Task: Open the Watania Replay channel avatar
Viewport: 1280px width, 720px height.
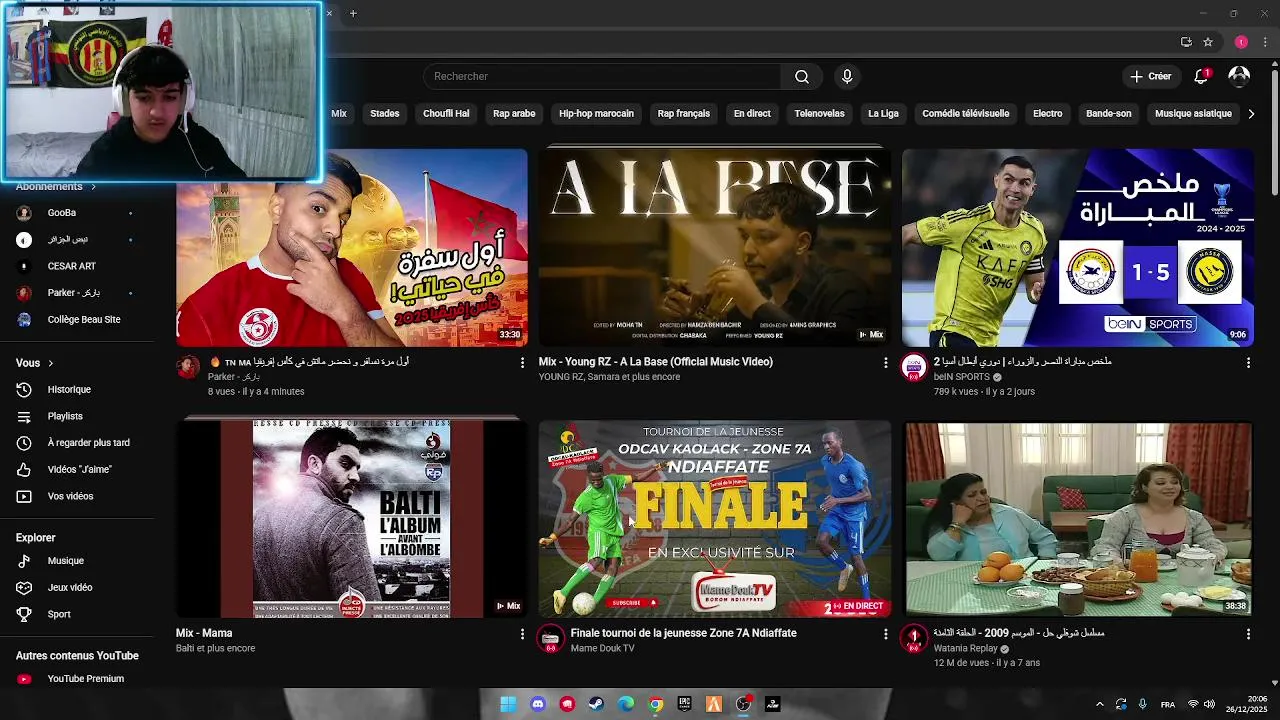Action: coord(914,639)
